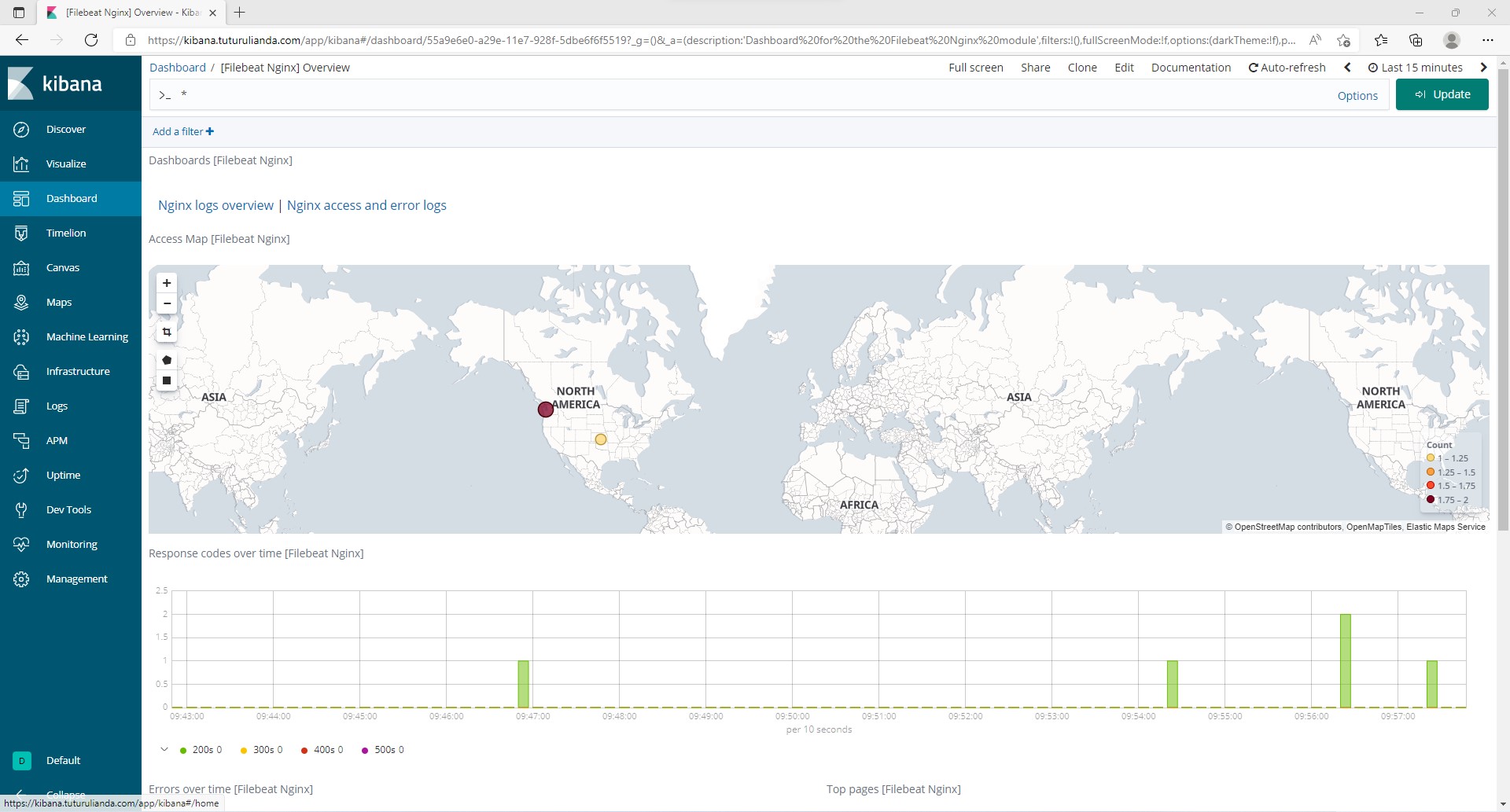Click the Update button
Viewport: 1510px width, 812px height.
click(x=1442, y=94)
